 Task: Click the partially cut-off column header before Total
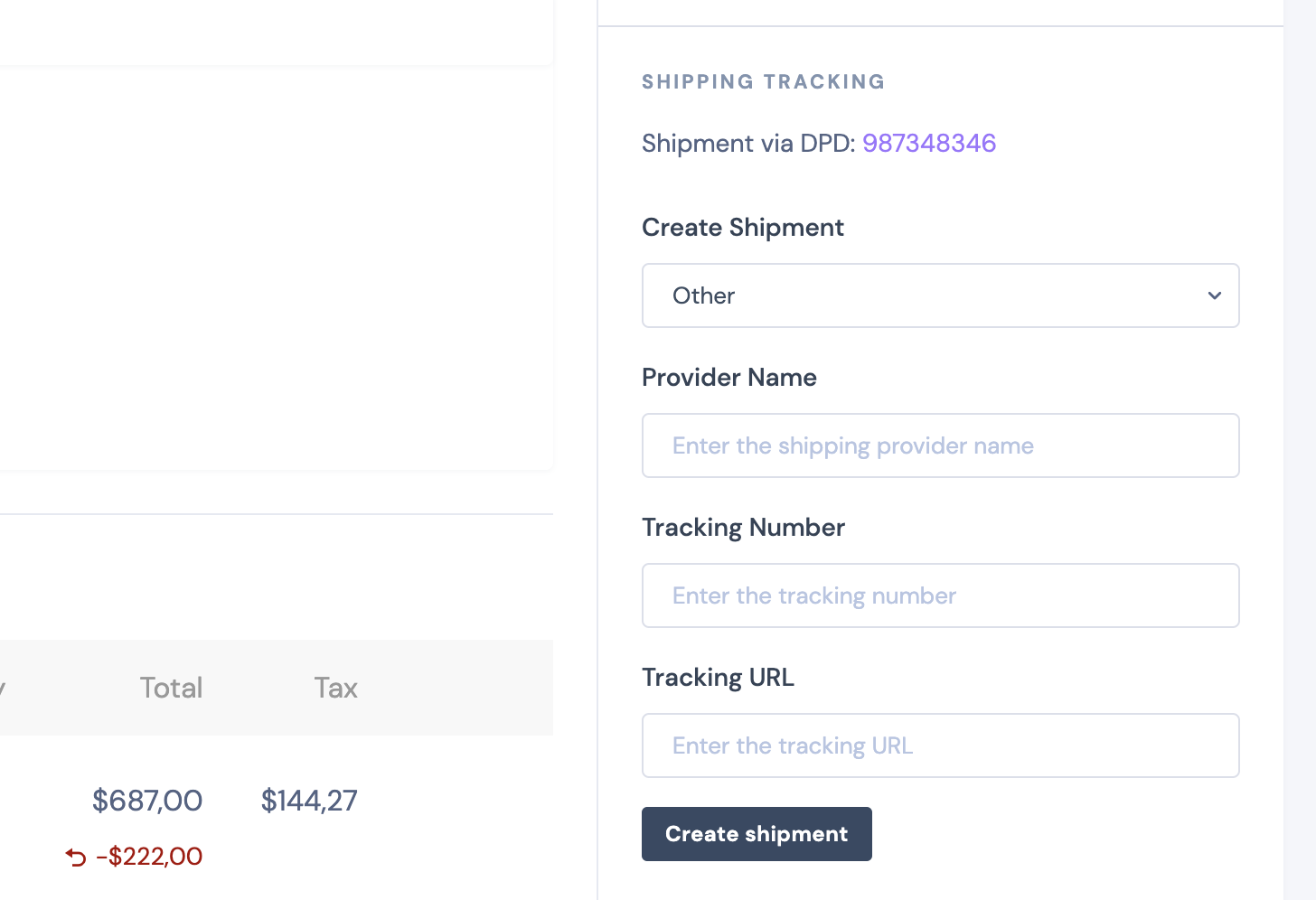pyautogui.click(x=3, y=689)
